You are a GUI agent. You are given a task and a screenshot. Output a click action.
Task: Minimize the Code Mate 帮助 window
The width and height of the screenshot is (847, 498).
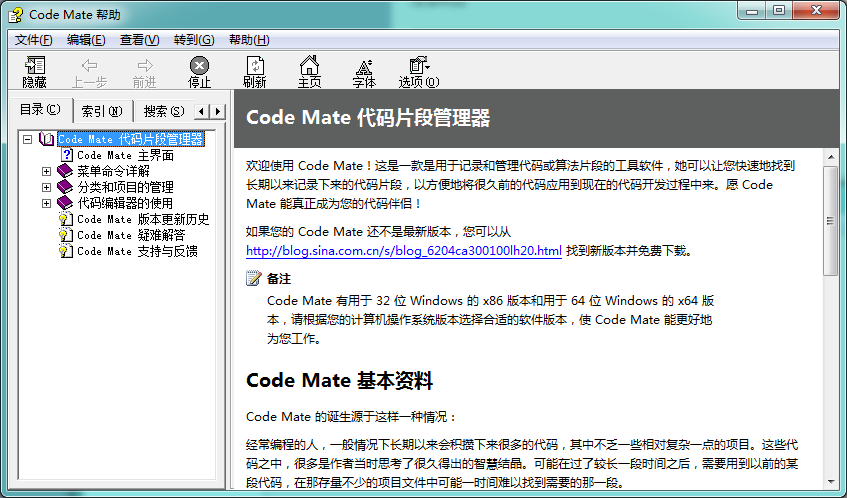[x=752, y=10]
